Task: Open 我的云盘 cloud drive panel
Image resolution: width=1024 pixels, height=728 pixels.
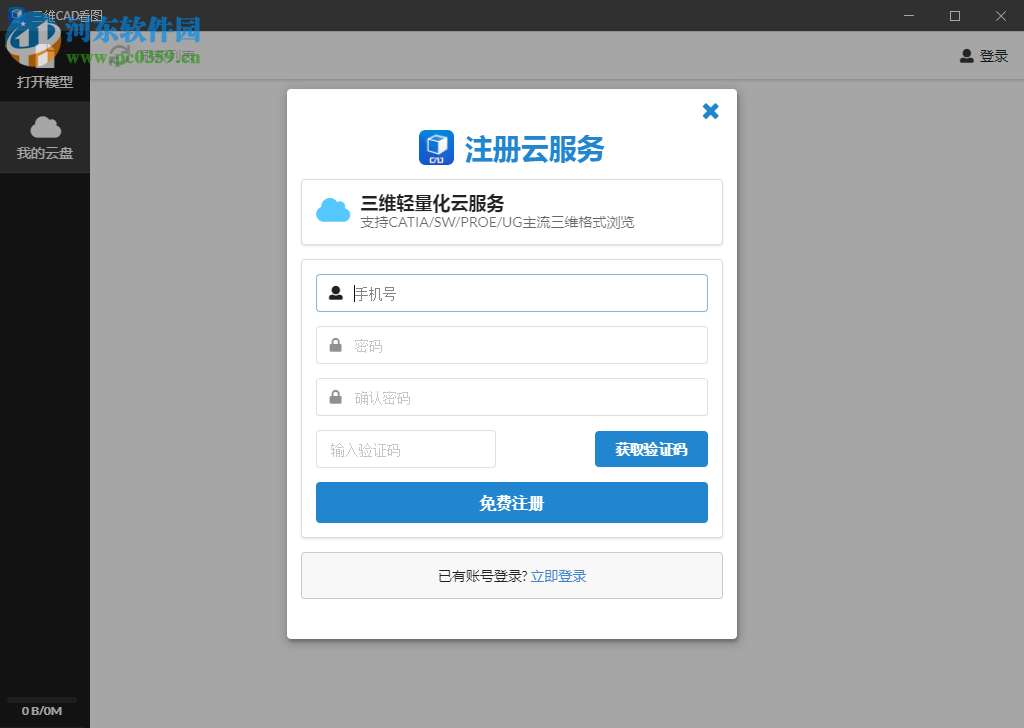Action: click(x=44, y=138)
